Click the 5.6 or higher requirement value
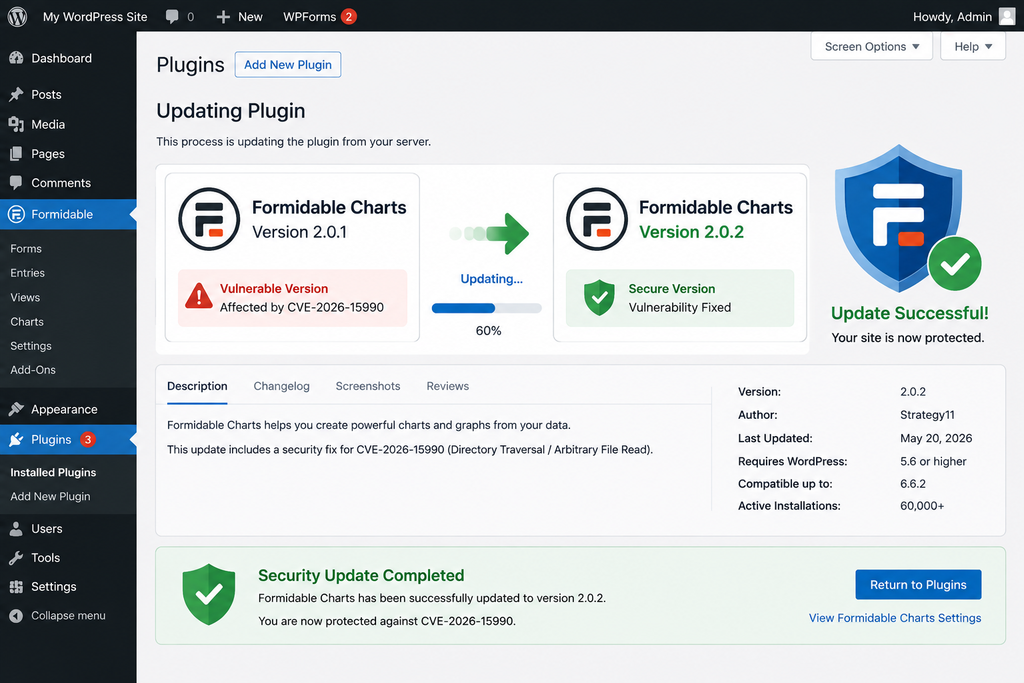 [933, 461]
